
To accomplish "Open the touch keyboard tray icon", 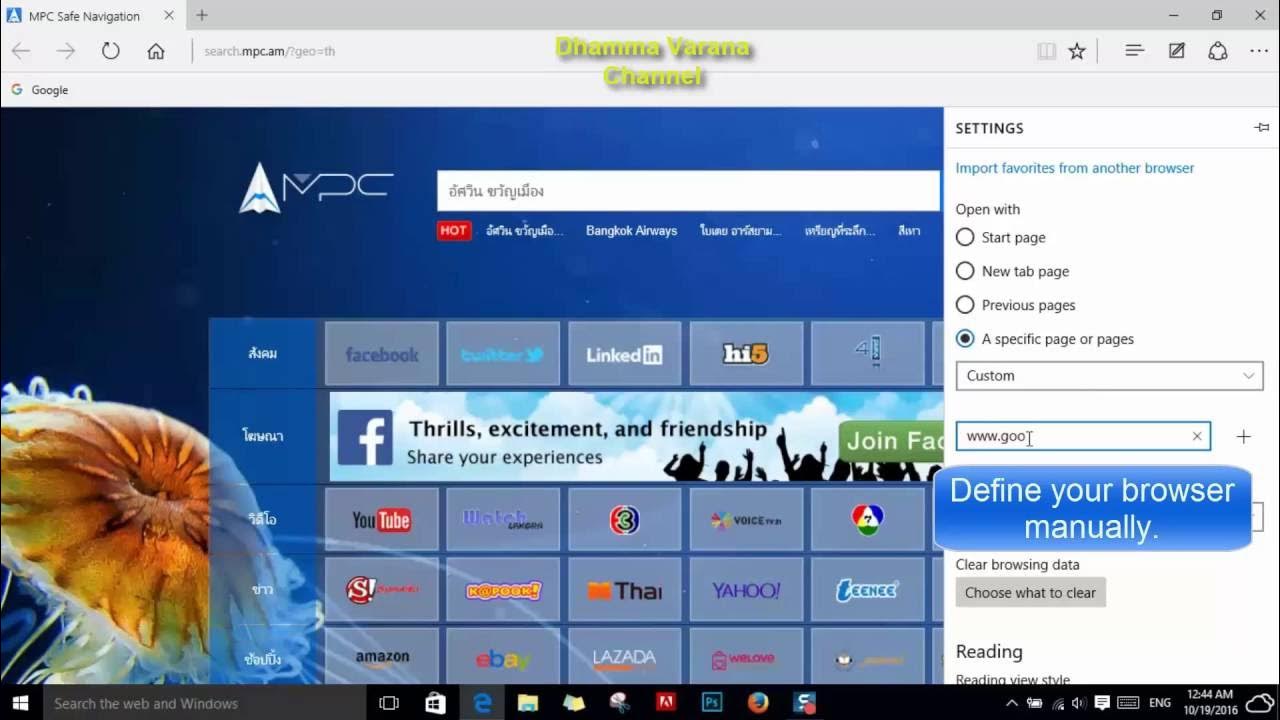I will coord(1127,703).
